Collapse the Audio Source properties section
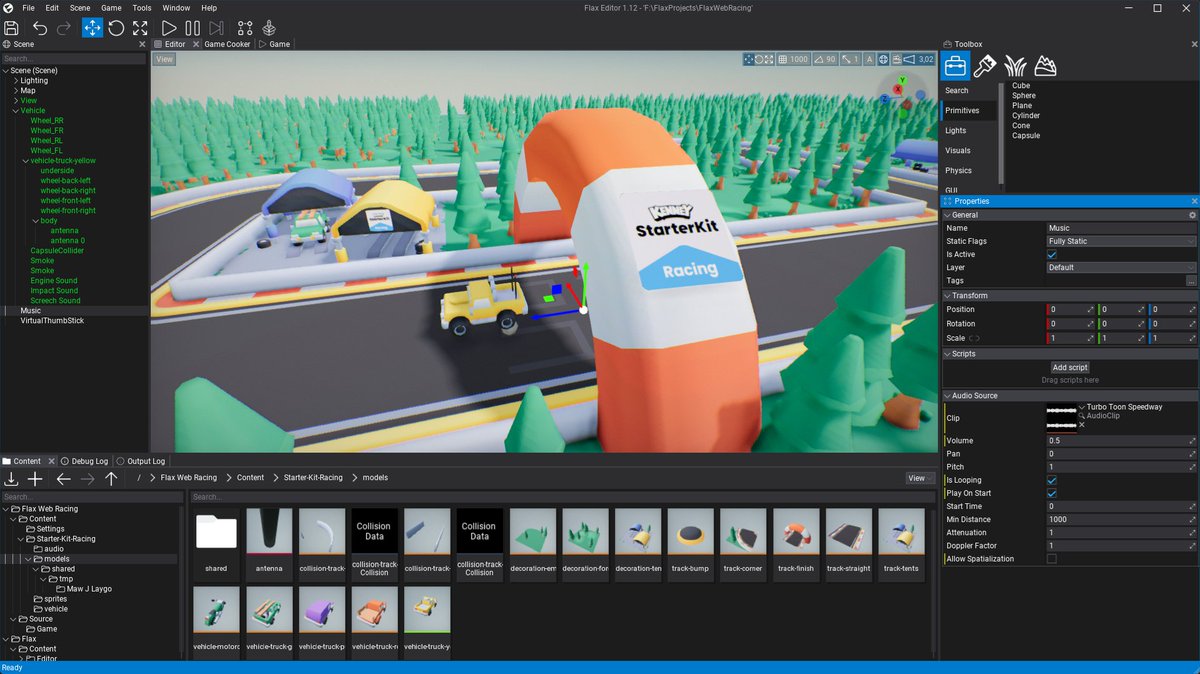The height and width of the screenshot is (674, 1200). [948, 396]
